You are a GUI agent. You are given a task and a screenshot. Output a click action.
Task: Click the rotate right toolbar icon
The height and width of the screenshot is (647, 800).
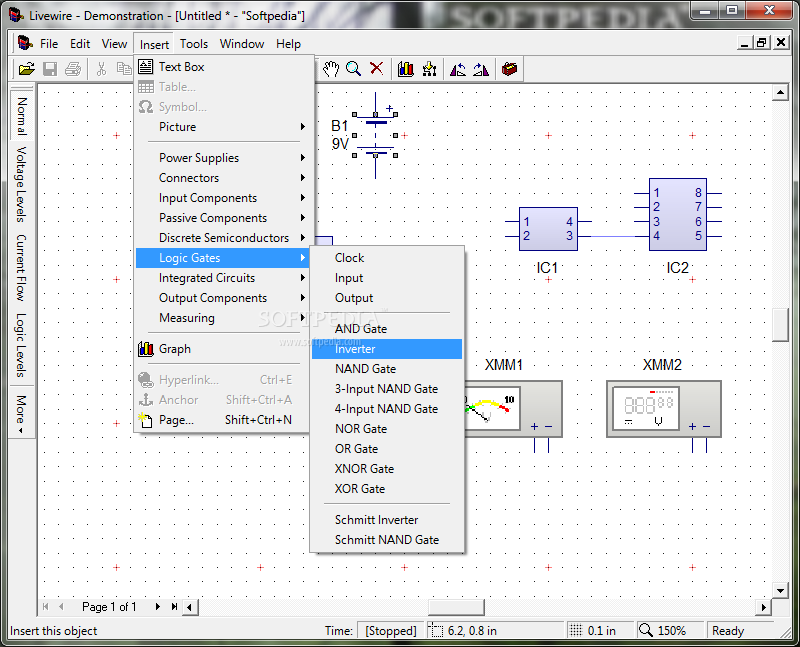tap(481, 69)
